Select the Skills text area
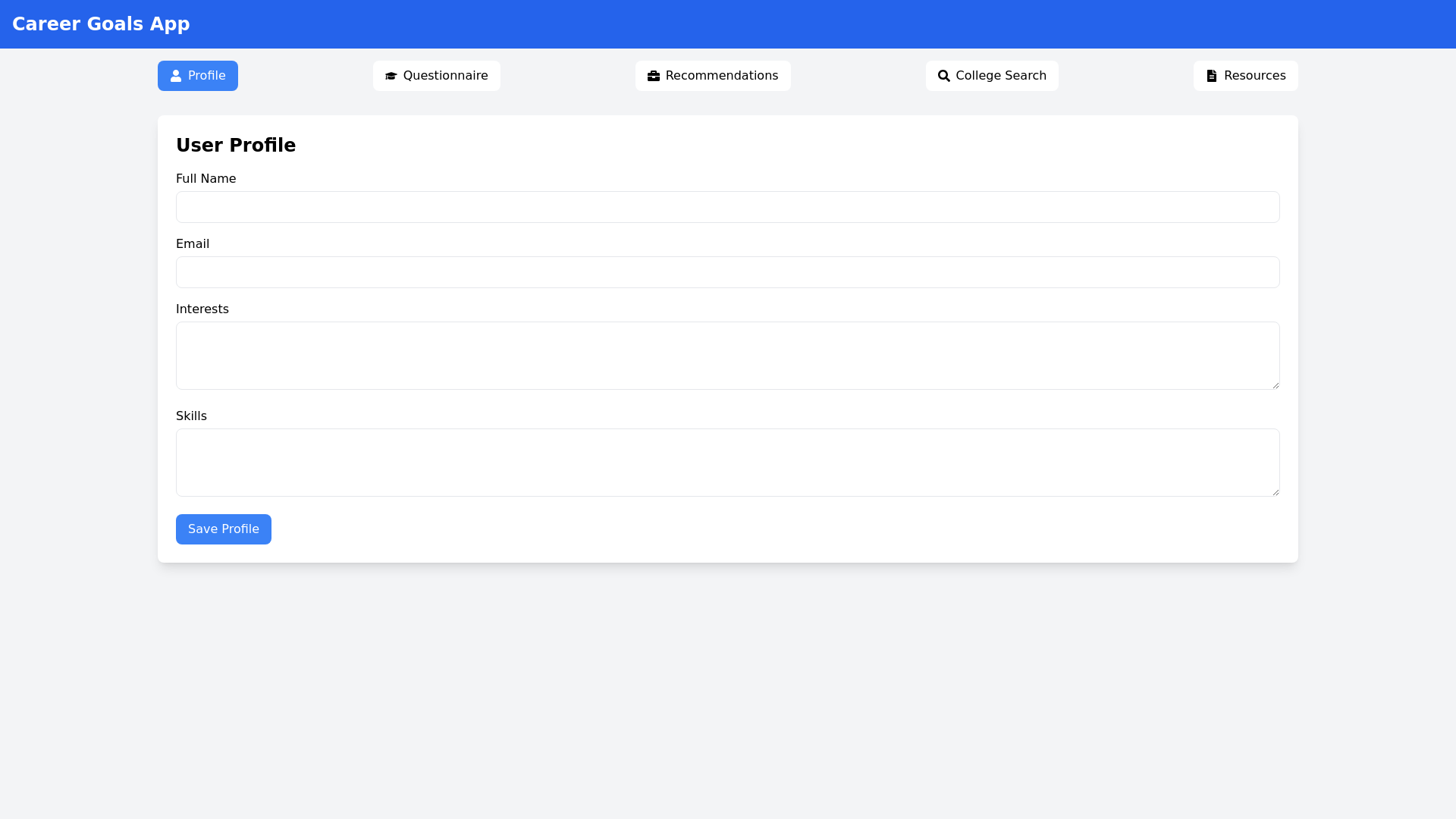1456x819 pixels. (x=727, y=462)
